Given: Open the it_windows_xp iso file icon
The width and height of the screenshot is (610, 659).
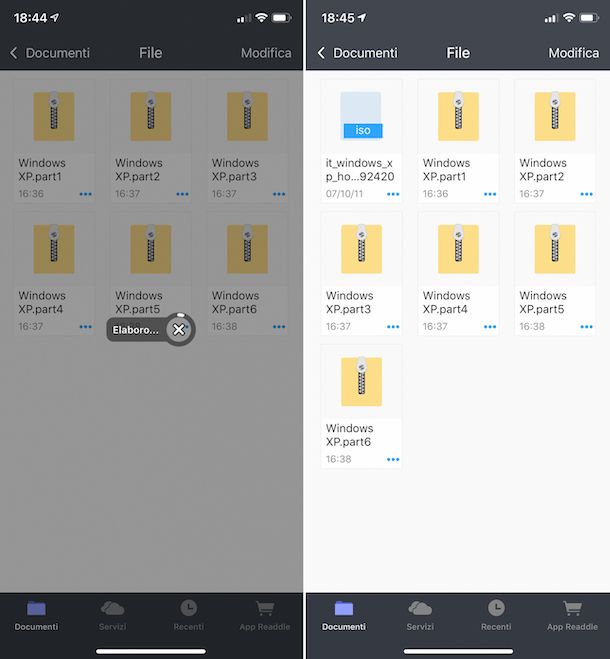Looking at the screenshot, I should pyautogui.click(x=361, y=115).
